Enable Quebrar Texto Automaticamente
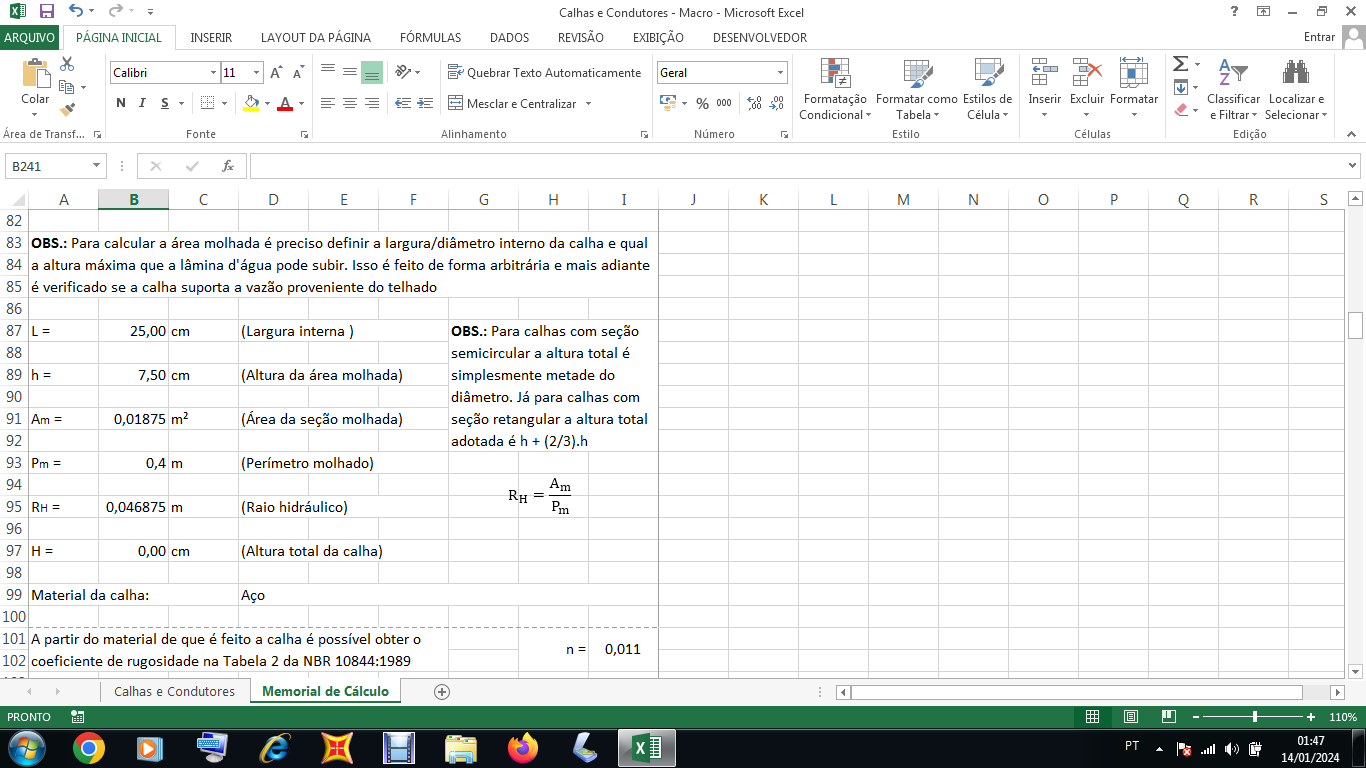Viewport: 1366px width, 768px height. point(544,73)
